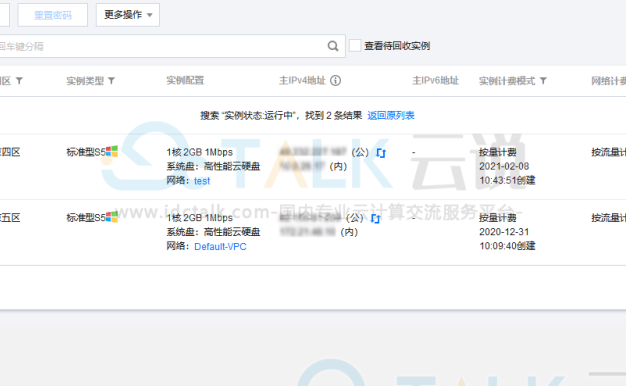The width and height of the screenshot is (626, 386).
Task: Click the convert IP icon in the 2021-02-08 row
Action: (x=381, y=153)
